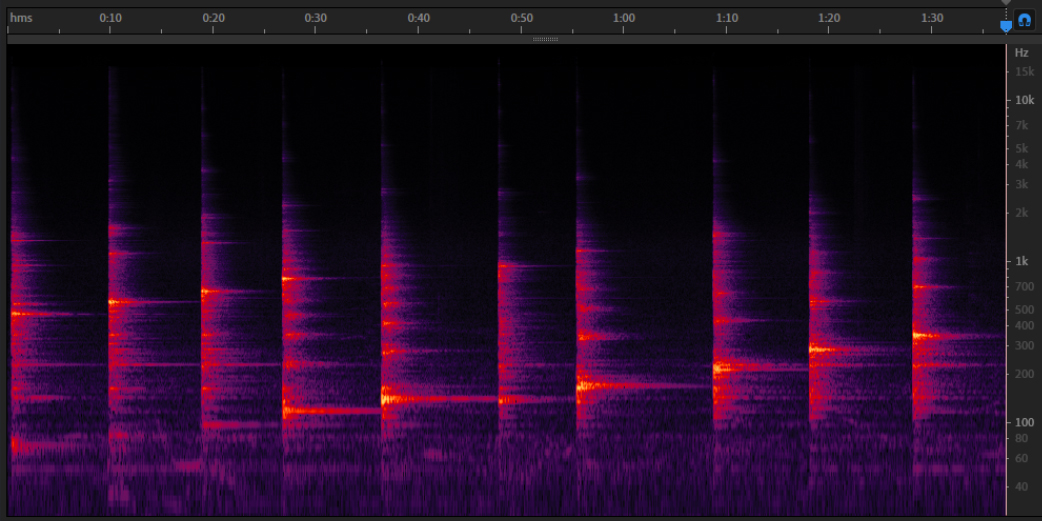Grab the spectral display divider handle

coord(545,39)
